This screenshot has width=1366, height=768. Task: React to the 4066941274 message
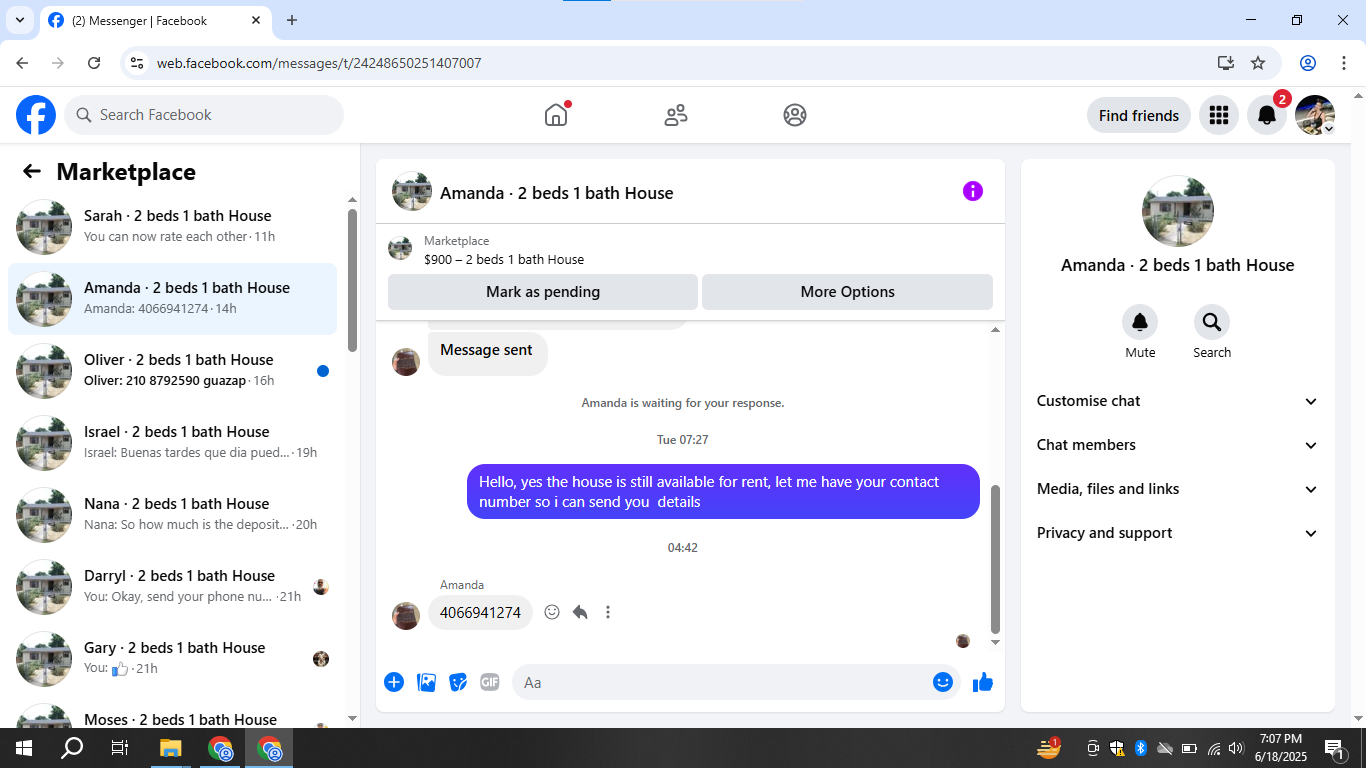(552, 612)
